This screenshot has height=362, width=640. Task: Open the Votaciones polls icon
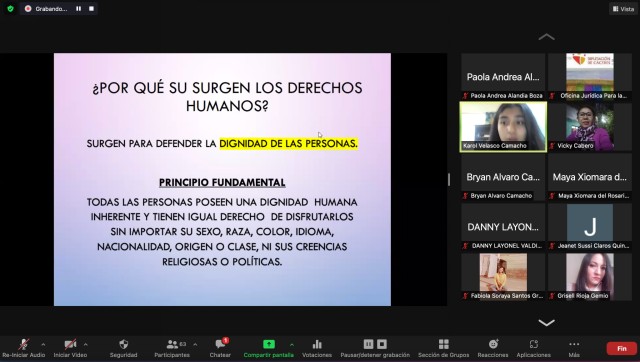(x=317, y=344)
